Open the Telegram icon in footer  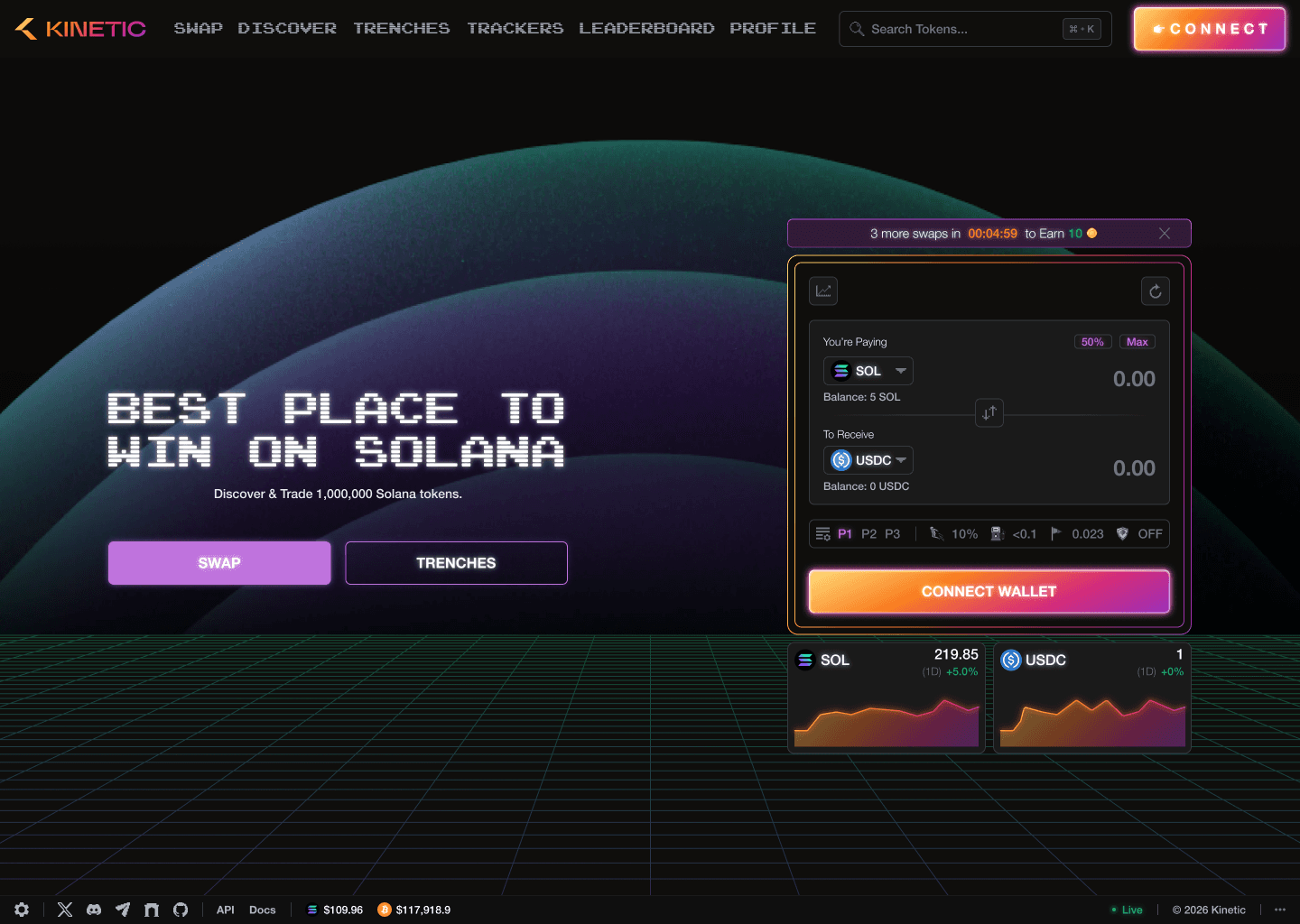123,910
